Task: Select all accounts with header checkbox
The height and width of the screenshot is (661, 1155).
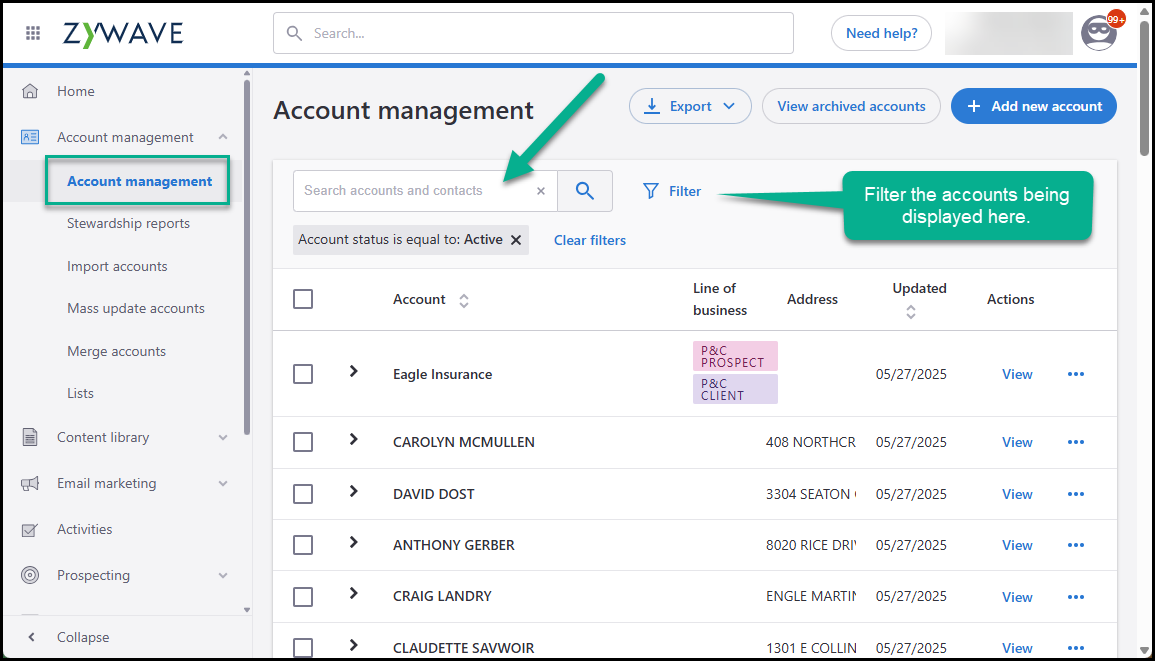Action: [303, 299]
